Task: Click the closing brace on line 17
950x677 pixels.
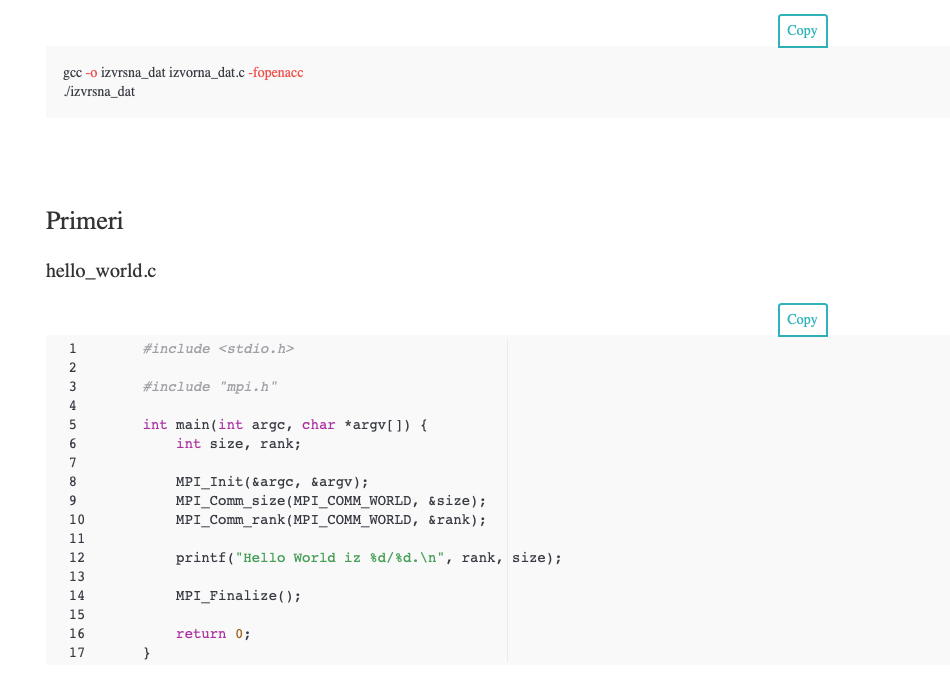Action: tap(146, 652)
